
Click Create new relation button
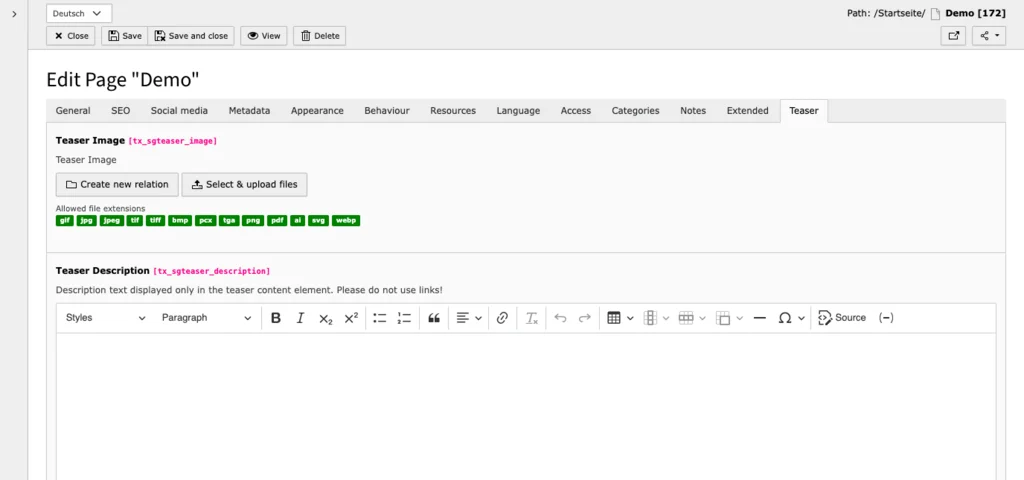coord(117,185)
